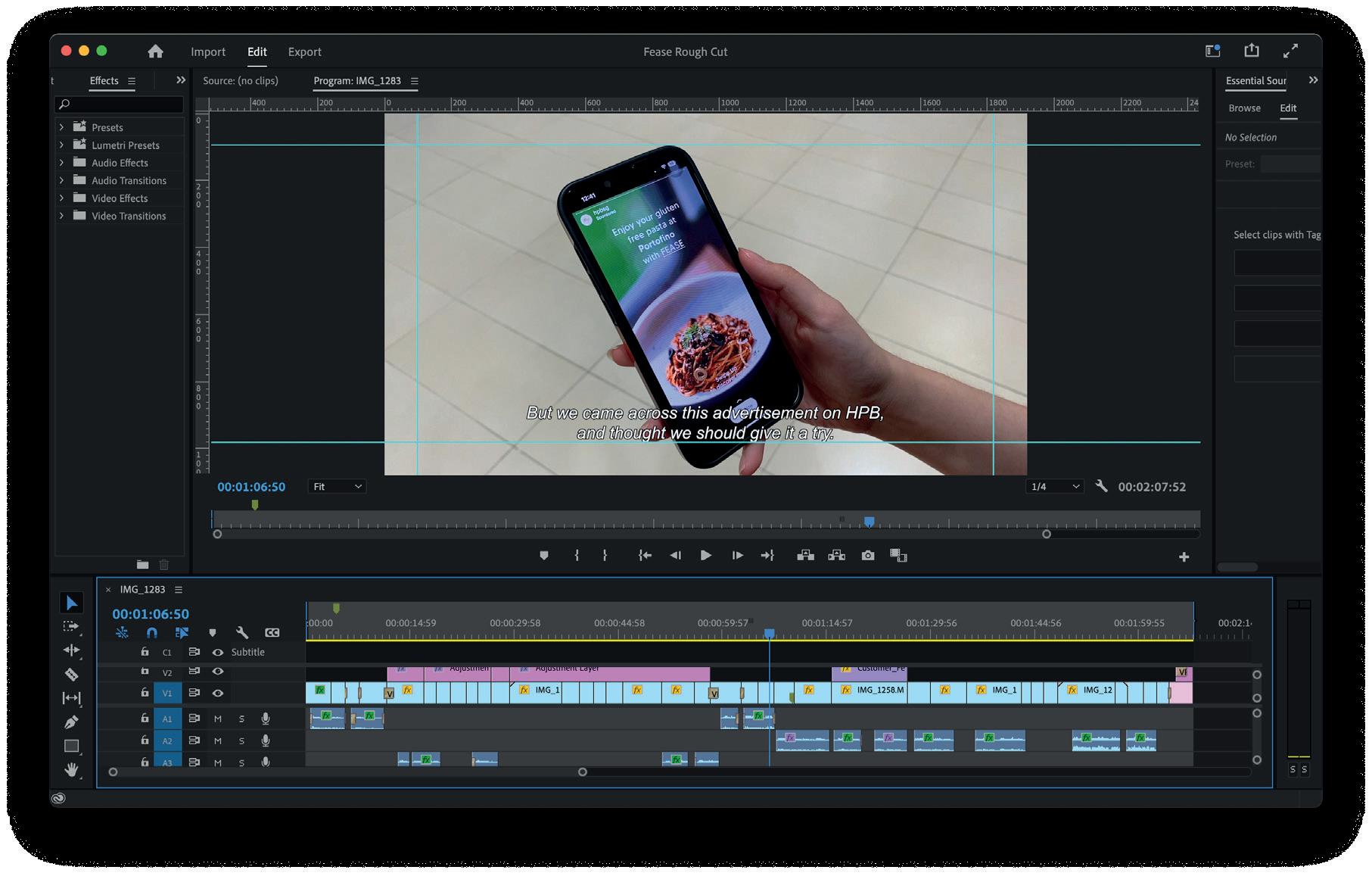Expand the Video Effects folder
The height and width of the screenshot is (873, 1372).
[x=61, y=198]
